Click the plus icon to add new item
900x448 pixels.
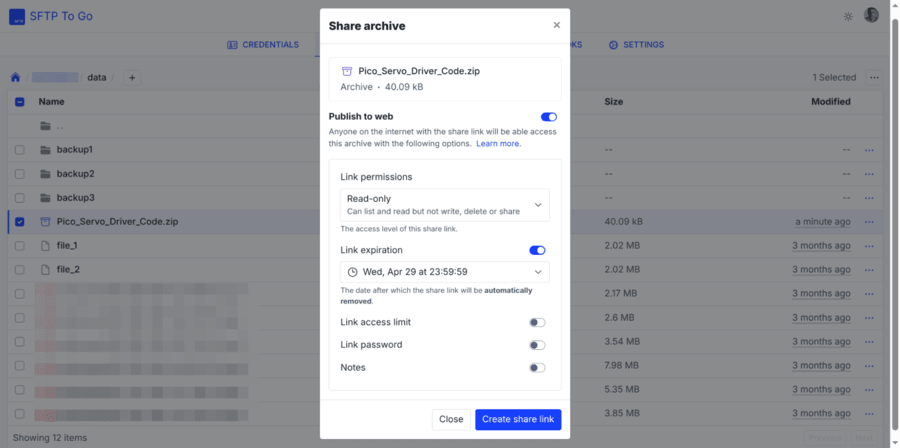(132, 77)
